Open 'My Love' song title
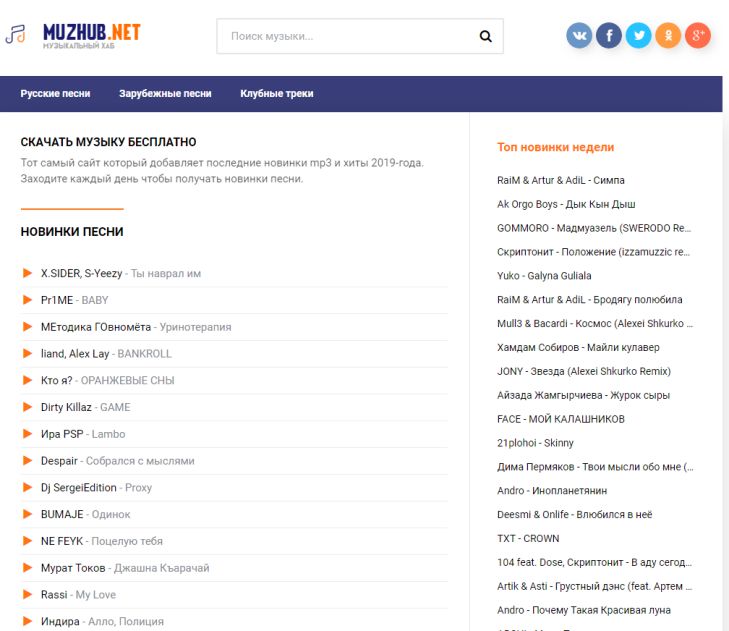 pyautogui.click(x=96, y=595)
